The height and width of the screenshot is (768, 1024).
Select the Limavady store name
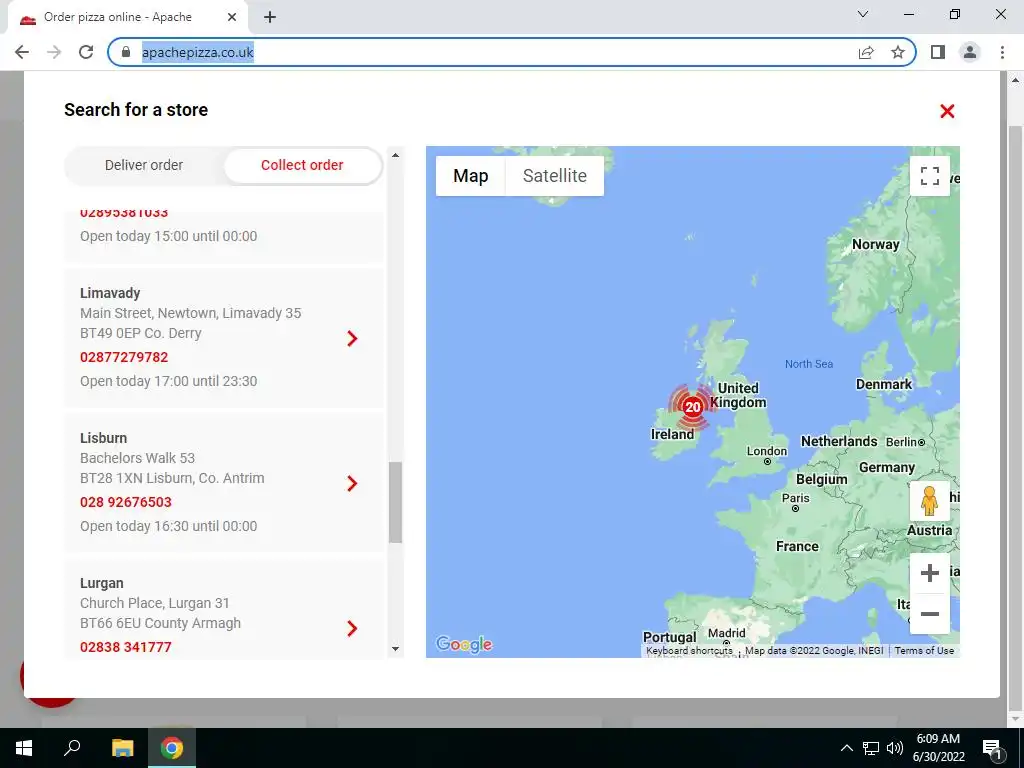click(110, 293)
